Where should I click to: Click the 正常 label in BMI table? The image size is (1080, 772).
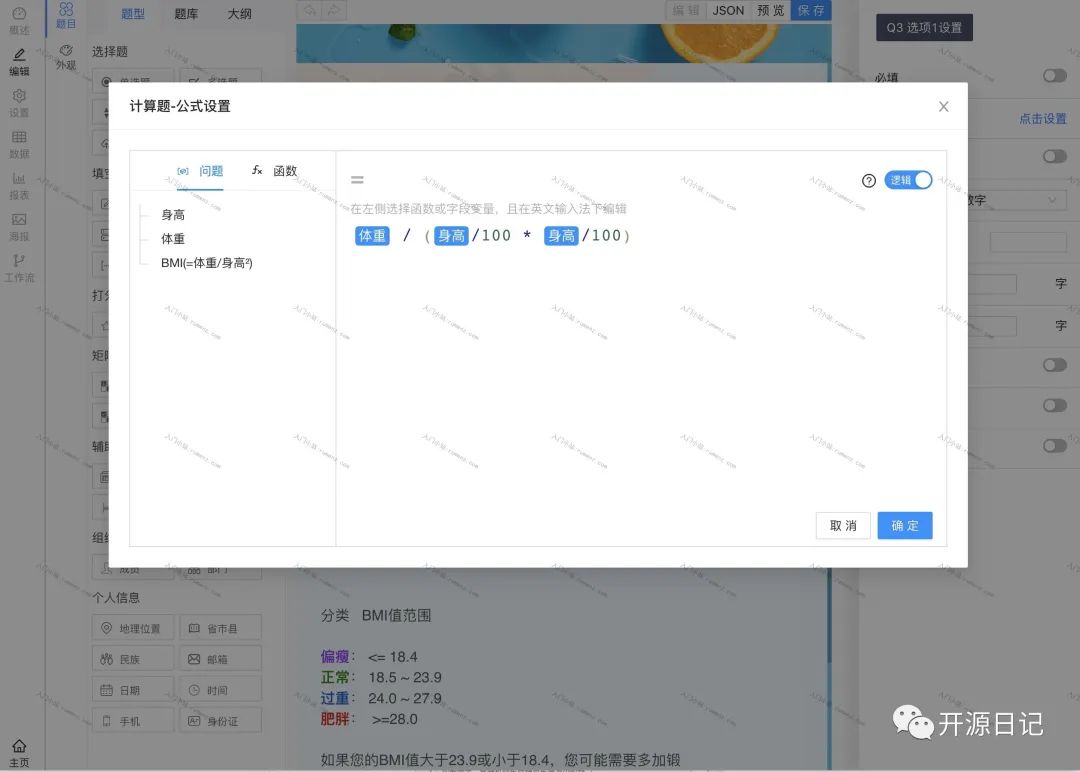(x=335, y=678)
